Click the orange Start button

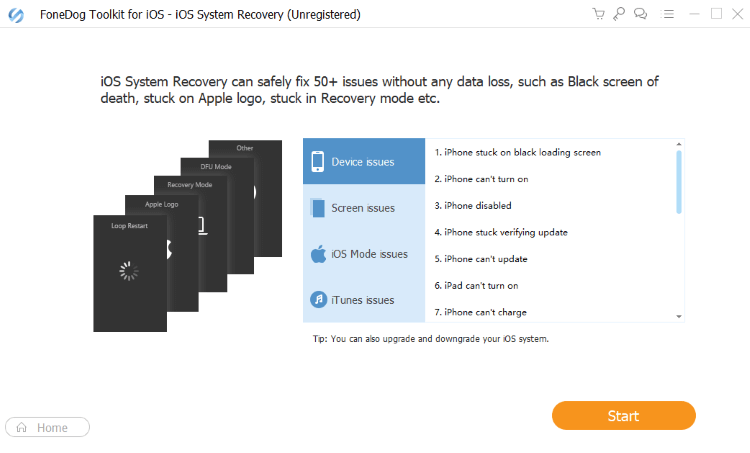(623, 416)
